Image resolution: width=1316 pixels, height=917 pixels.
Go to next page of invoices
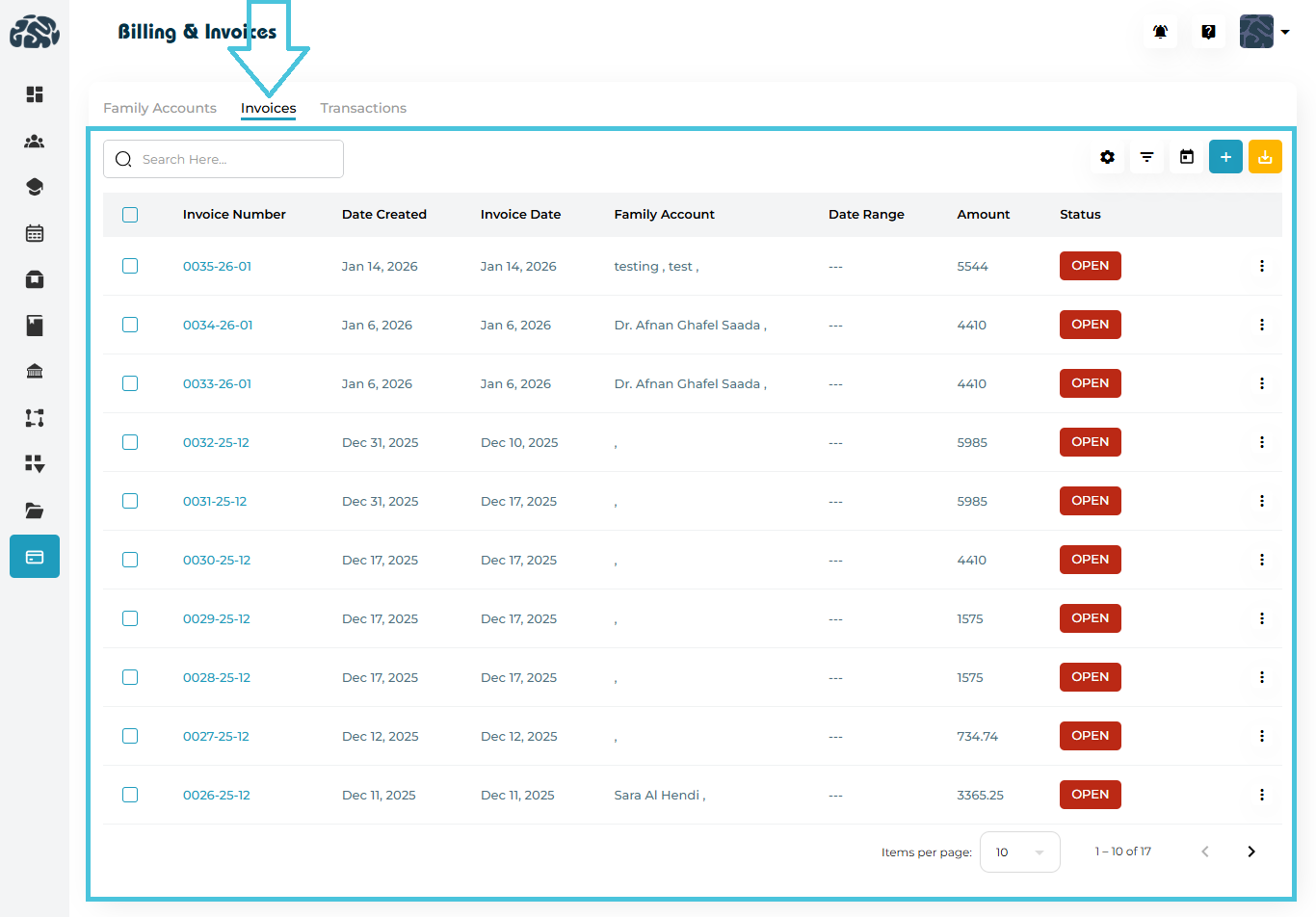(x=1250, y=851)
